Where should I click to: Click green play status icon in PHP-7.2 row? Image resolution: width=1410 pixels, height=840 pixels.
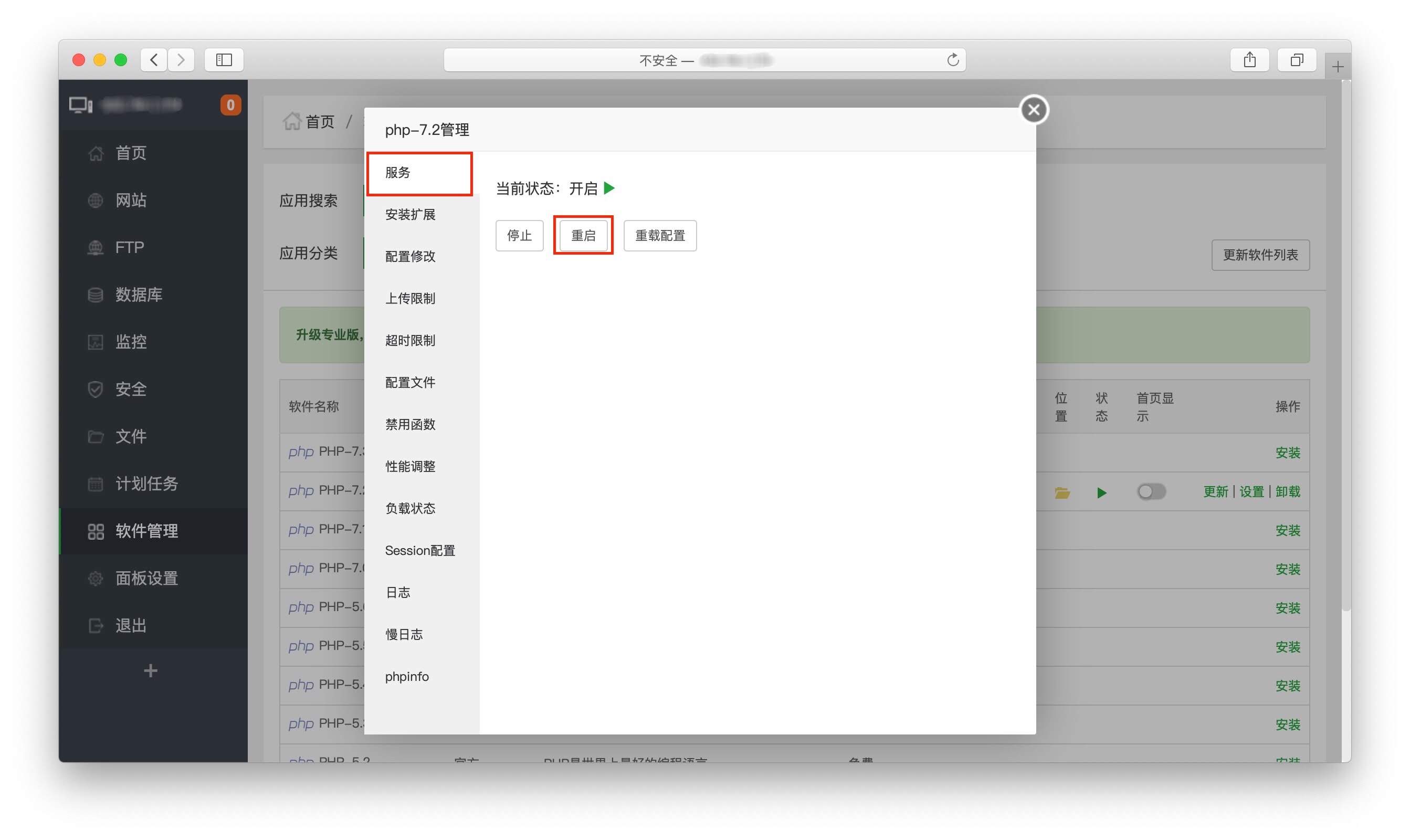click(x=1101, y=493)
